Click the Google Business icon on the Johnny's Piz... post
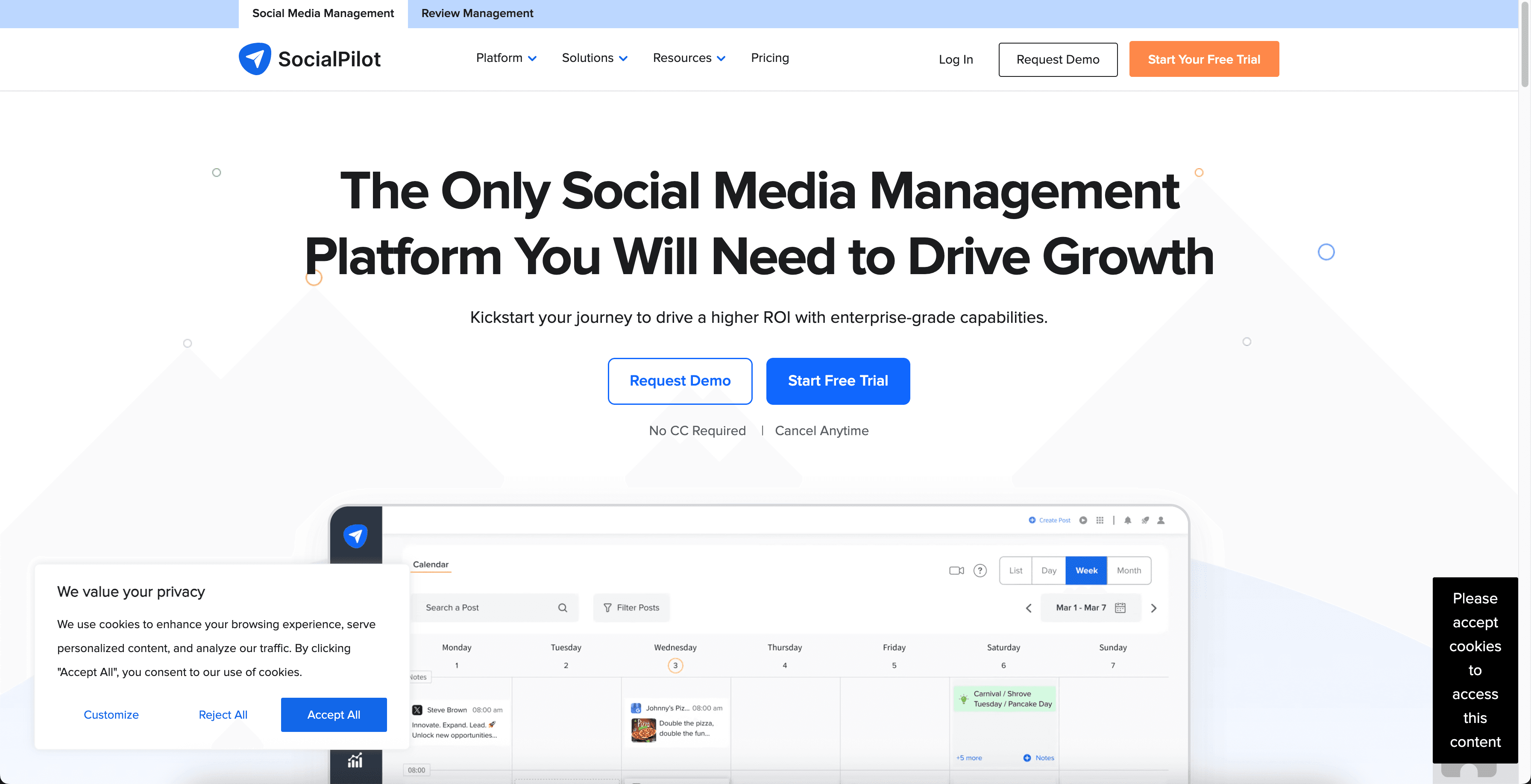 pos(636,708)
